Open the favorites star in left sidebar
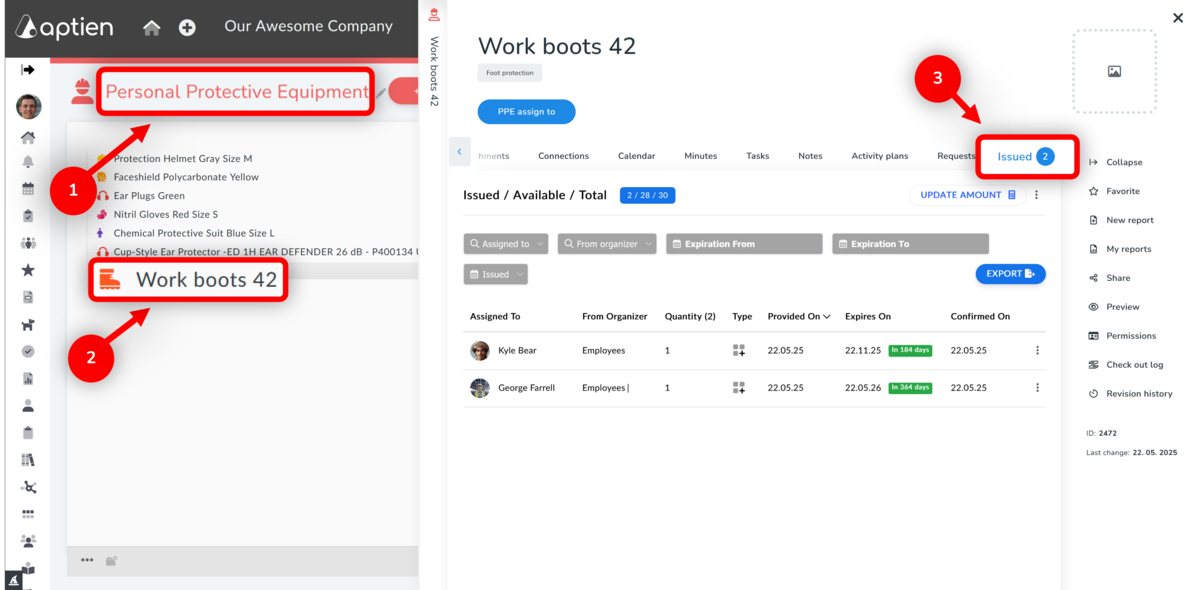 point(28,270)
